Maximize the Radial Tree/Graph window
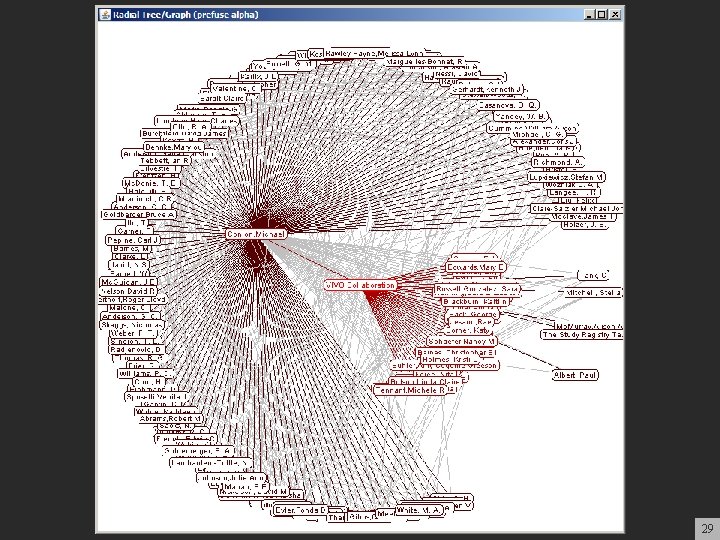The width and height of the screenshot is (720, 540). click(x=602, y=15)
